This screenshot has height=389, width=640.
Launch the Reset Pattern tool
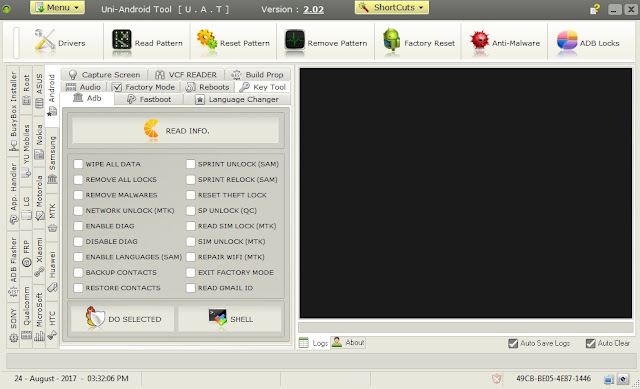pyautogui.click(x=233, y=42)
